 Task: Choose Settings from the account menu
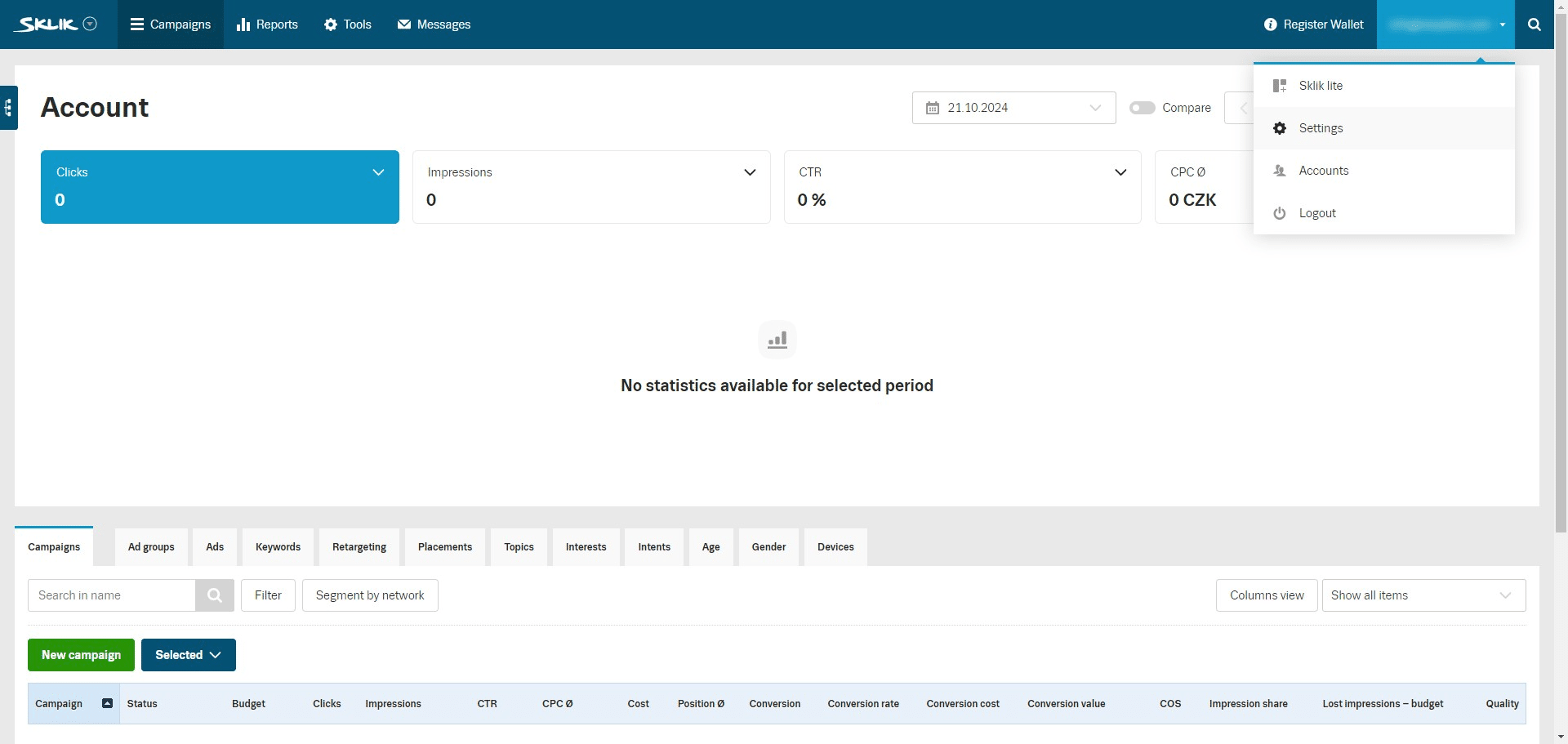tap(1321, 128)
